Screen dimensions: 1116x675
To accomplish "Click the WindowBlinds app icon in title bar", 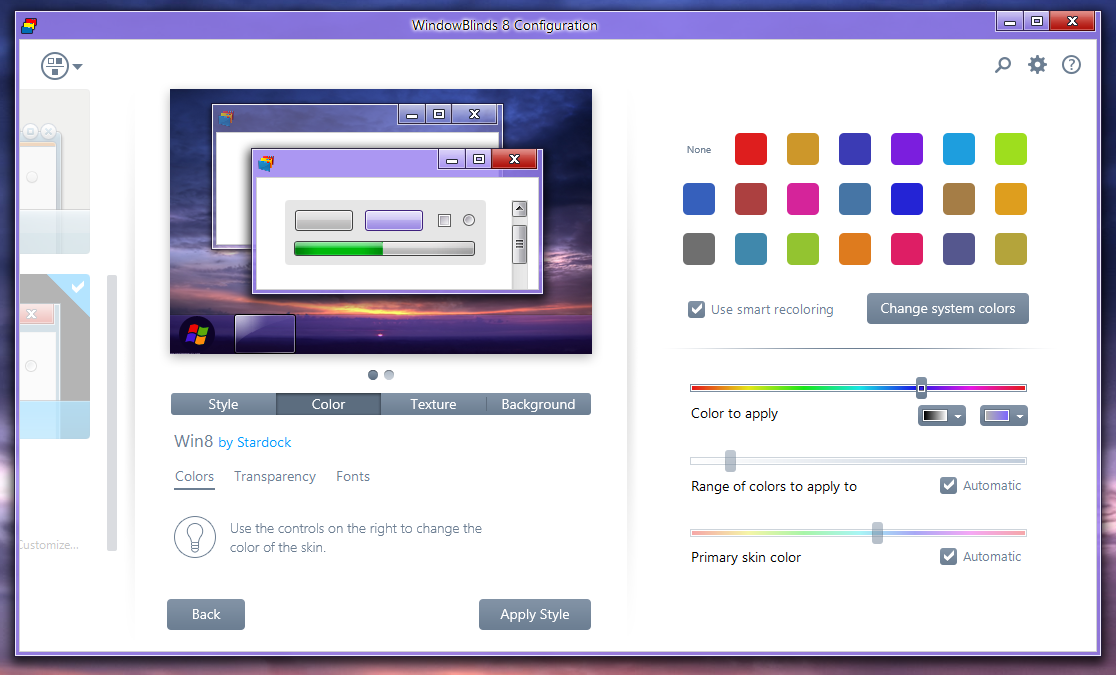I will click(x=29, y=26).
